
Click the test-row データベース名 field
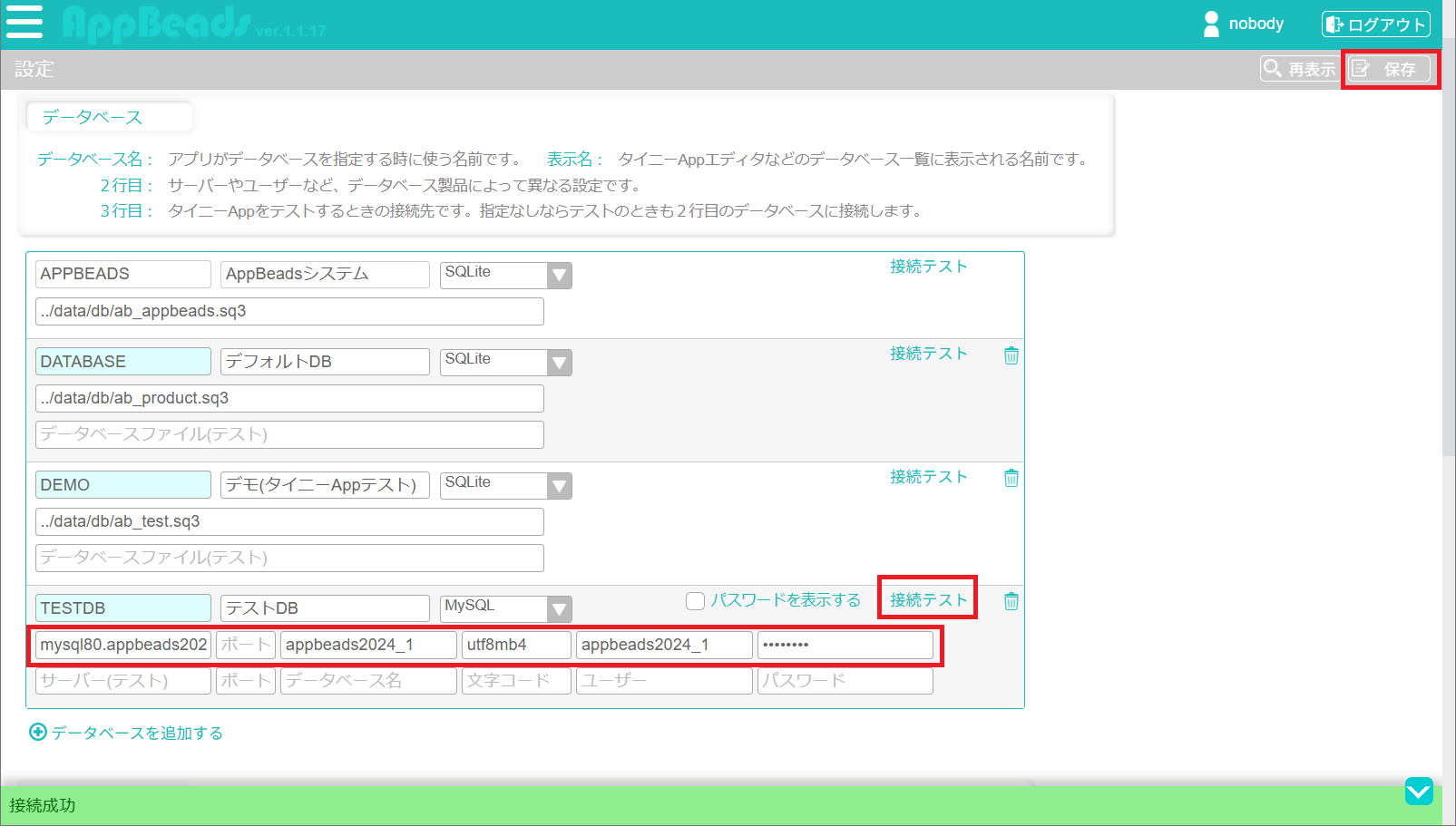click(368, 681)
